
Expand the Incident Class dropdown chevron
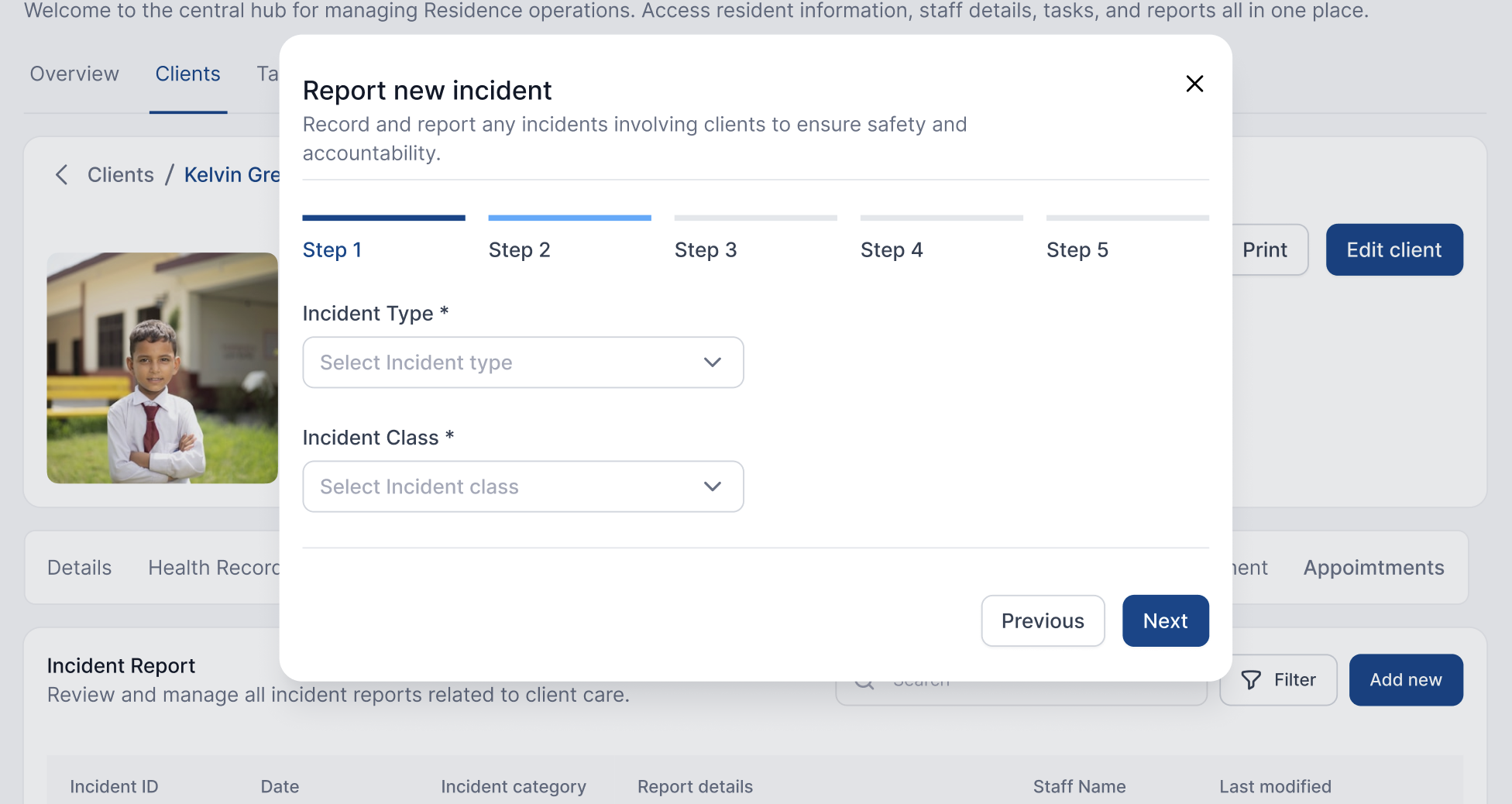coord(713,486)
